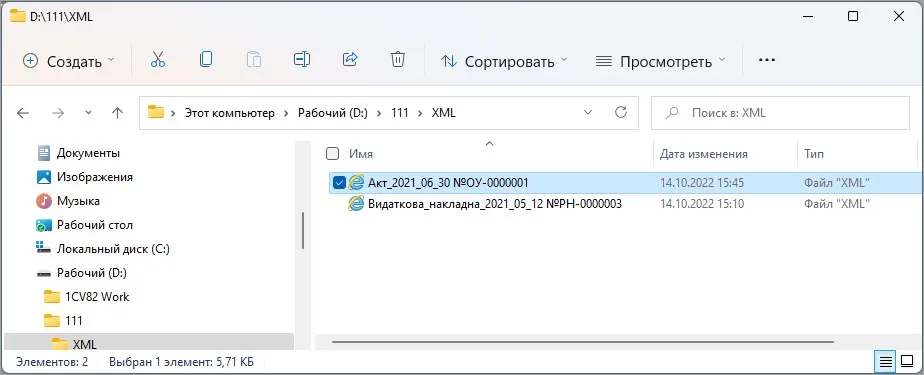
Task: Open the three-dots more options menu
Action: (x=766, y=60)
